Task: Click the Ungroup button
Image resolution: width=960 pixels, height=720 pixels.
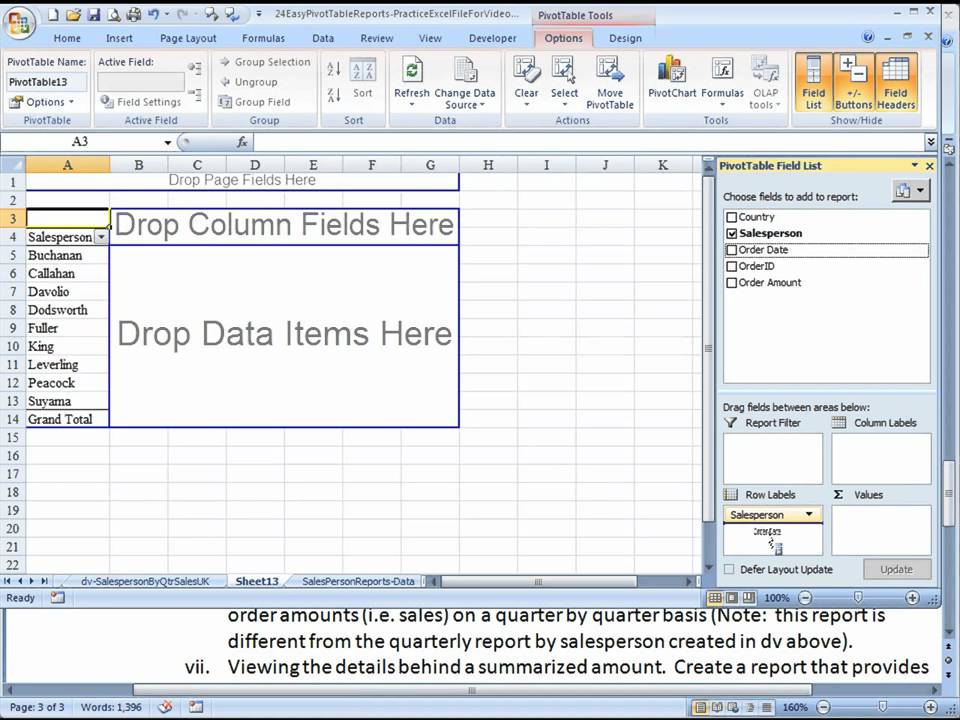Action: coord(249,82)
